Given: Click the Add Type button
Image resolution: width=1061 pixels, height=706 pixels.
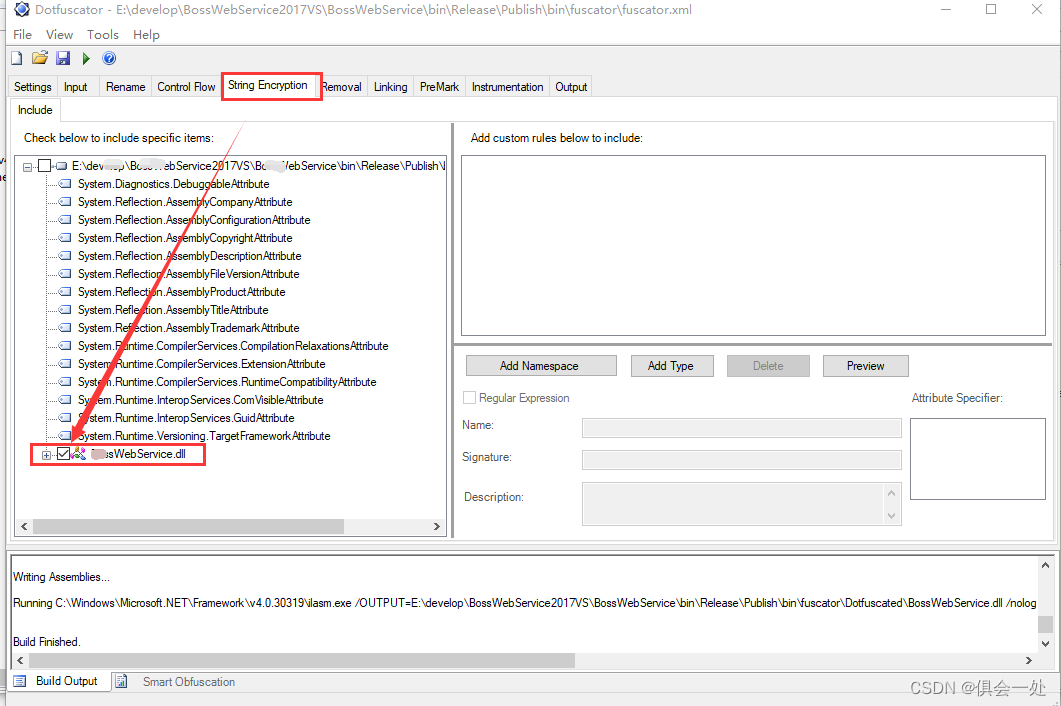Looking at the screenshot, I should 672,366.
